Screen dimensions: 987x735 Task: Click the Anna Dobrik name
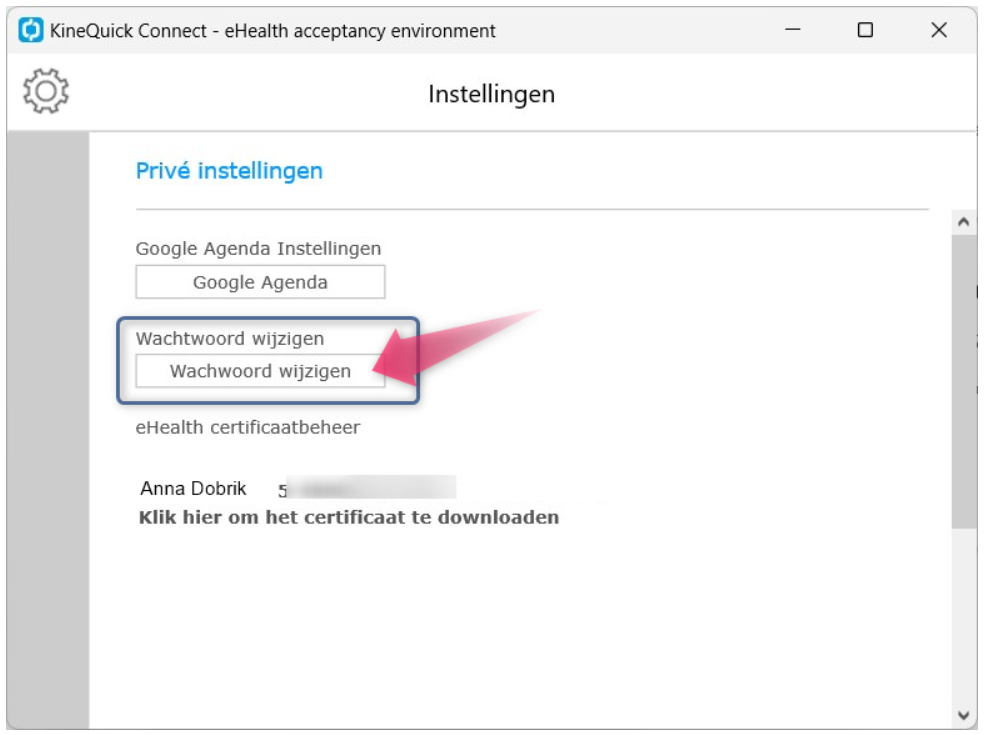[x=193, y=488]
